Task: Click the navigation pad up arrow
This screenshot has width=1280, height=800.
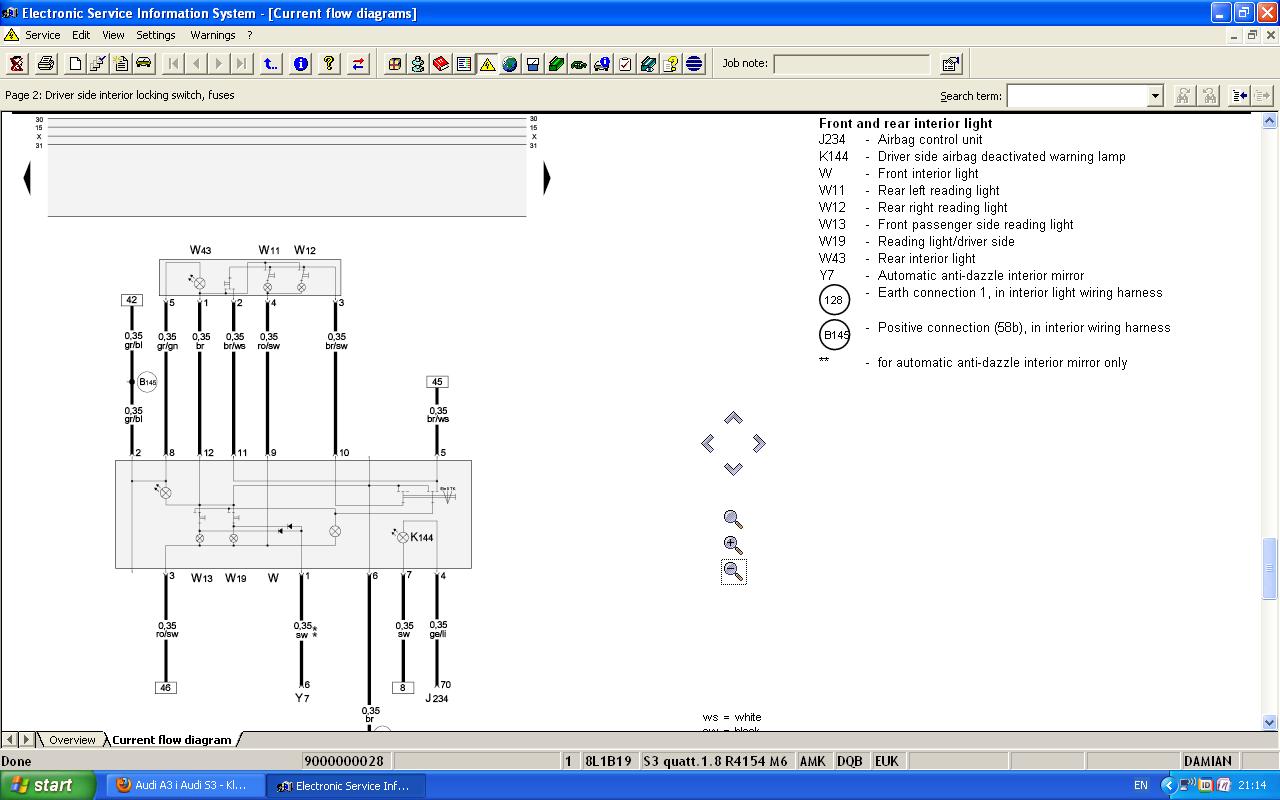Action: click(733, 418)
